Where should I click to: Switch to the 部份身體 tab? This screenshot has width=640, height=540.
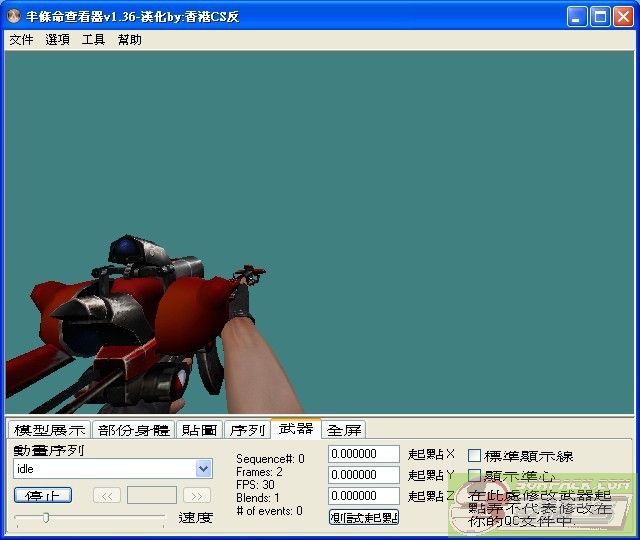click(x=134, y=430)
